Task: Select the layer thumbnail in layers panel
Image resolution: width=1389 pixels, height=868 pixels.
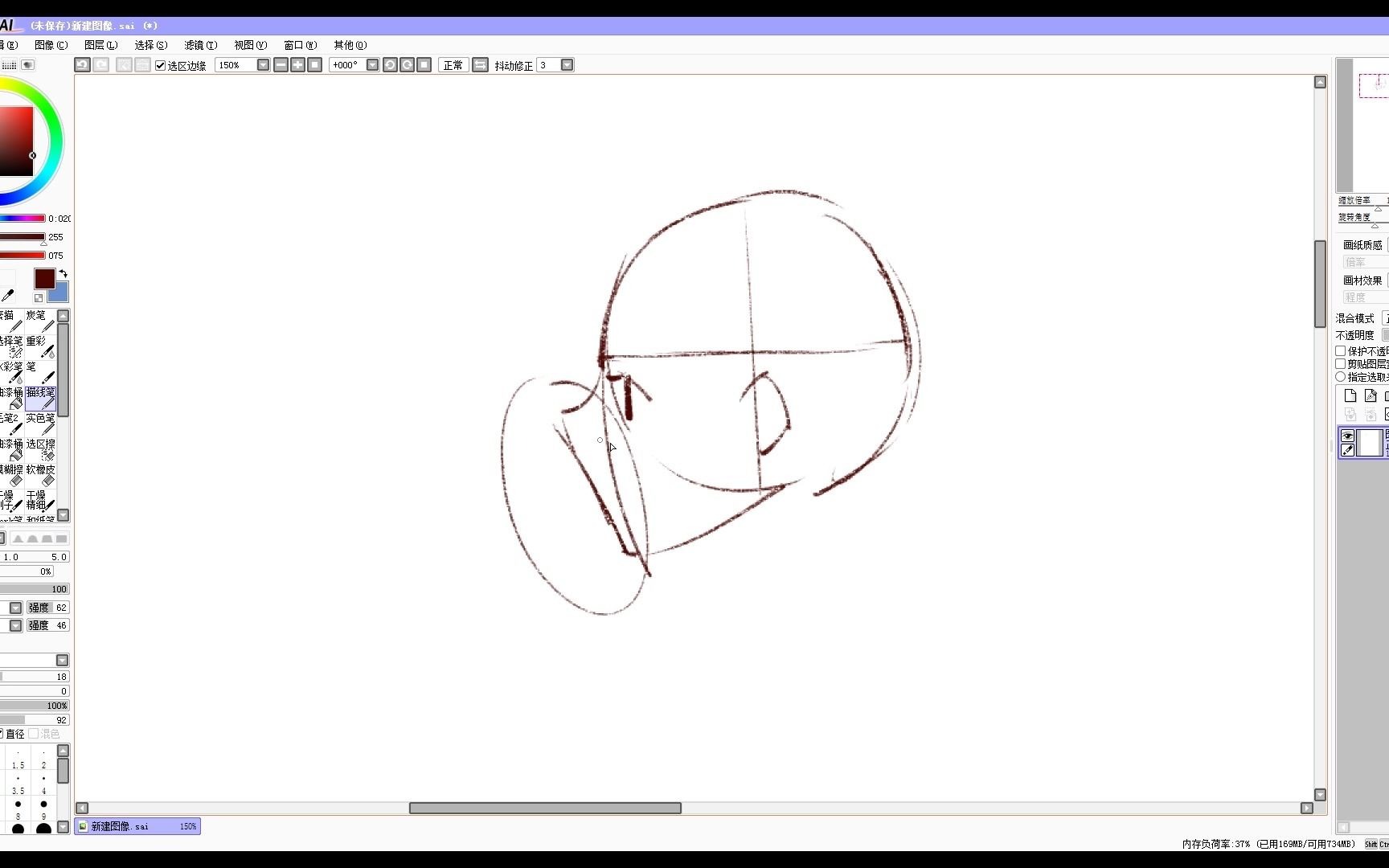Action: pyautogui.click(x=1370, y=443)
